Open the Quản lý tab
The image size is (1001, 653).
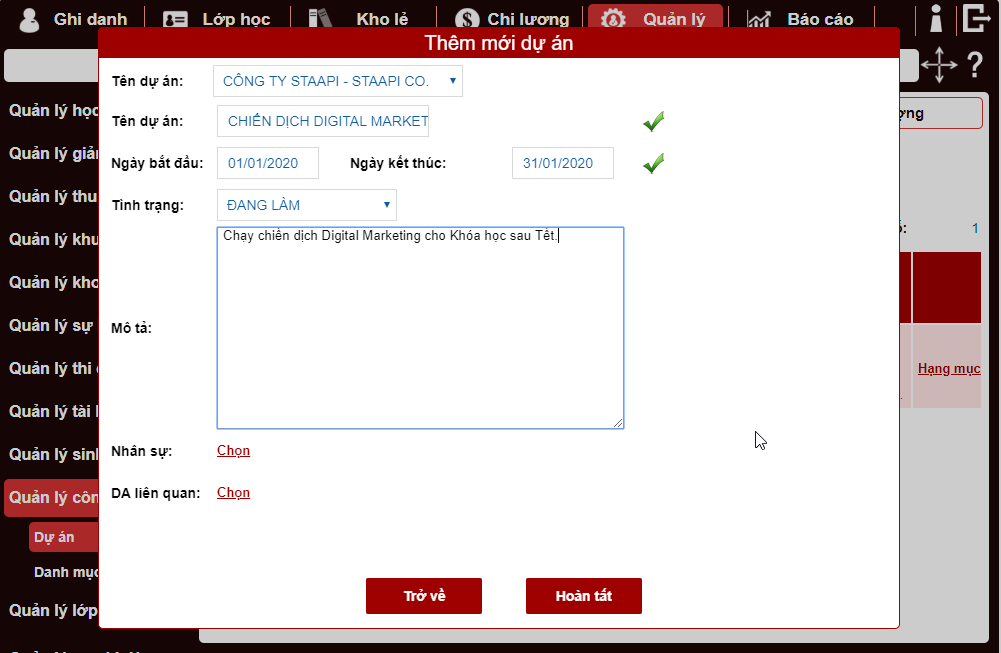pyautogui.click(x=655, y=19)
